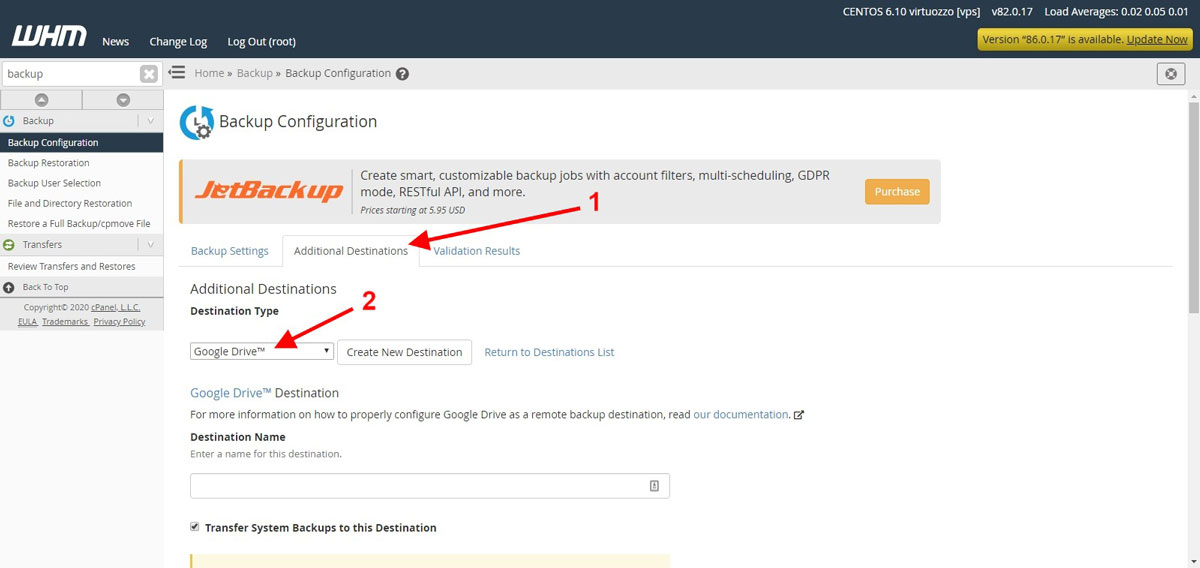This screenshot has width=1200, height=568.
Task: Click the close X icon at top right
Action: [x=1171, y=74]
